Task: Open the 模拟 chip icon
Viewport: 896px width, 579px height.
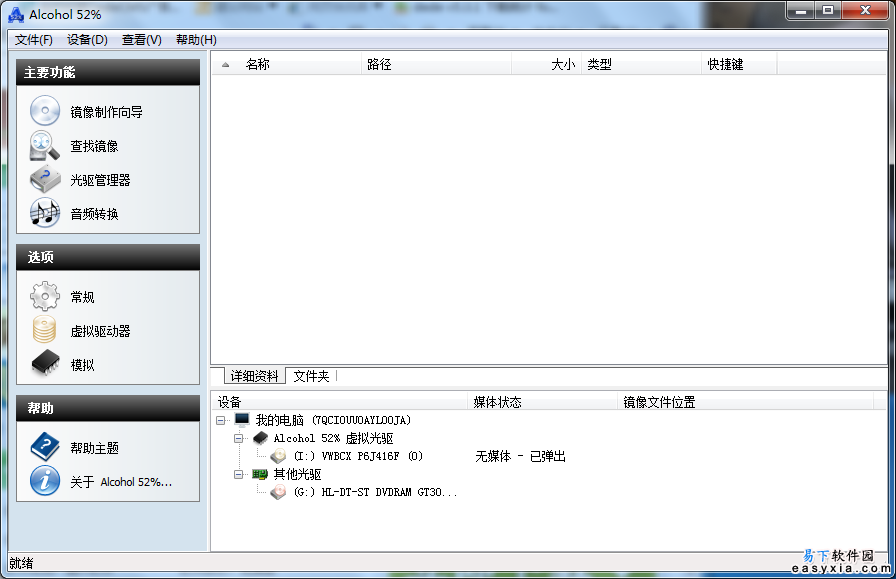Action: pyautogui.click(x=45, y=364)
